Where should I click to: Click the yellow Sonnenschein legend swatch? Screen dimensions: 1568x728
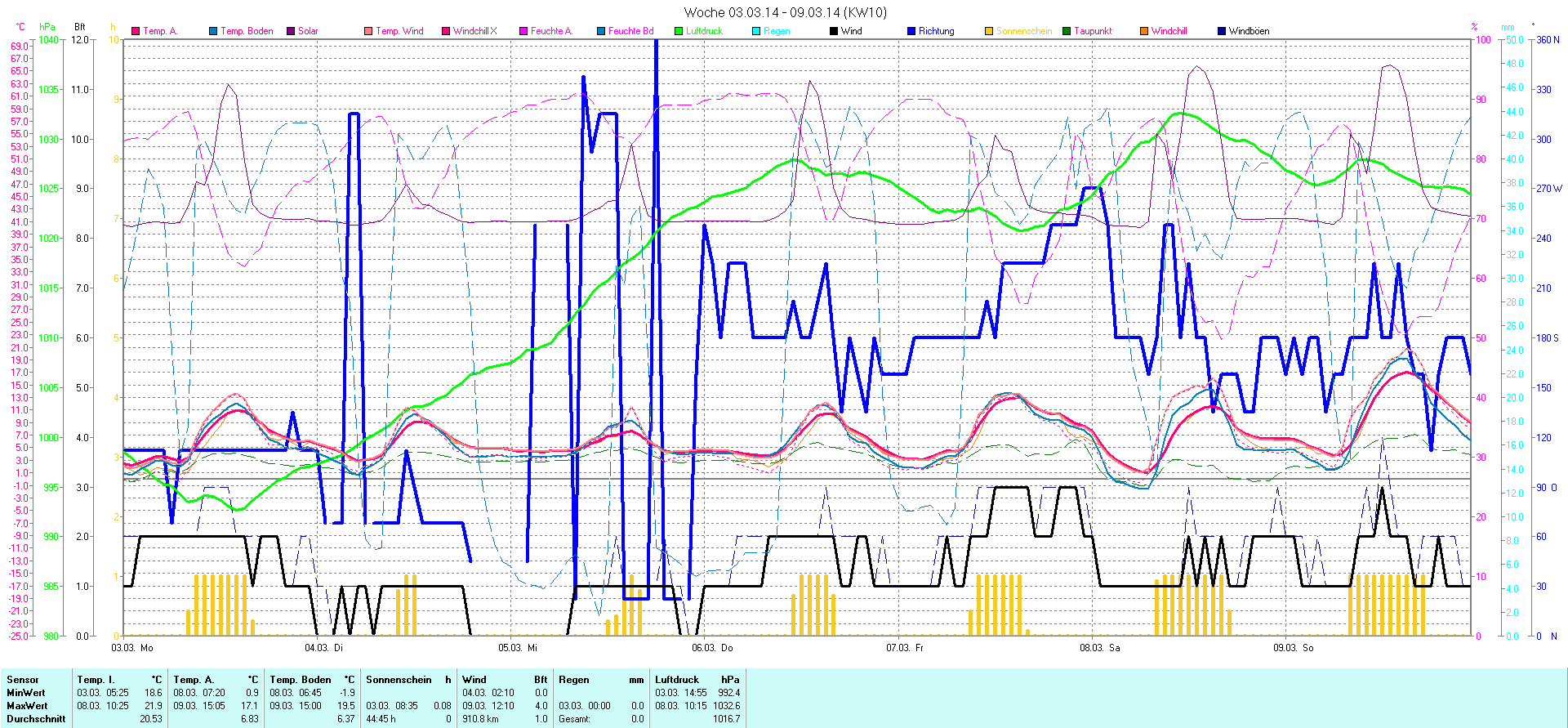[x=989, y=31]
